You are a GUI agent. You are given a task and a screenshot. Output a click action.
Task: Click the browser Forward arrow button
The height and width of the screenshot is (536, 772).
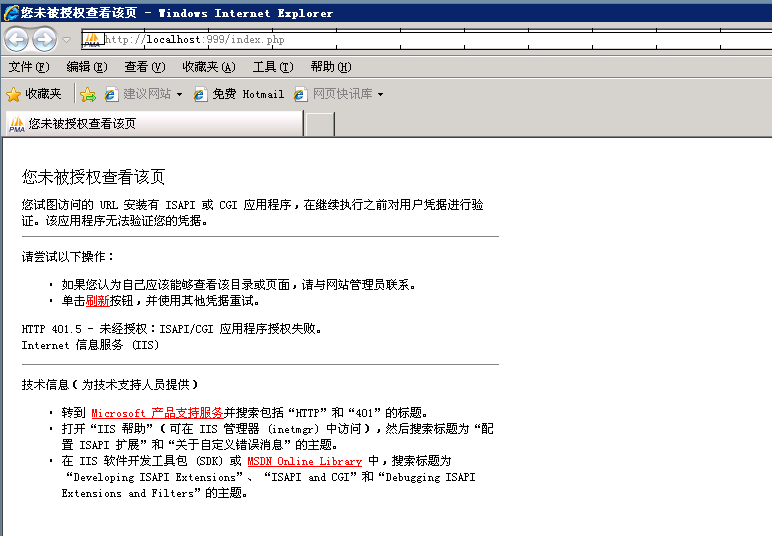(45, 40)
